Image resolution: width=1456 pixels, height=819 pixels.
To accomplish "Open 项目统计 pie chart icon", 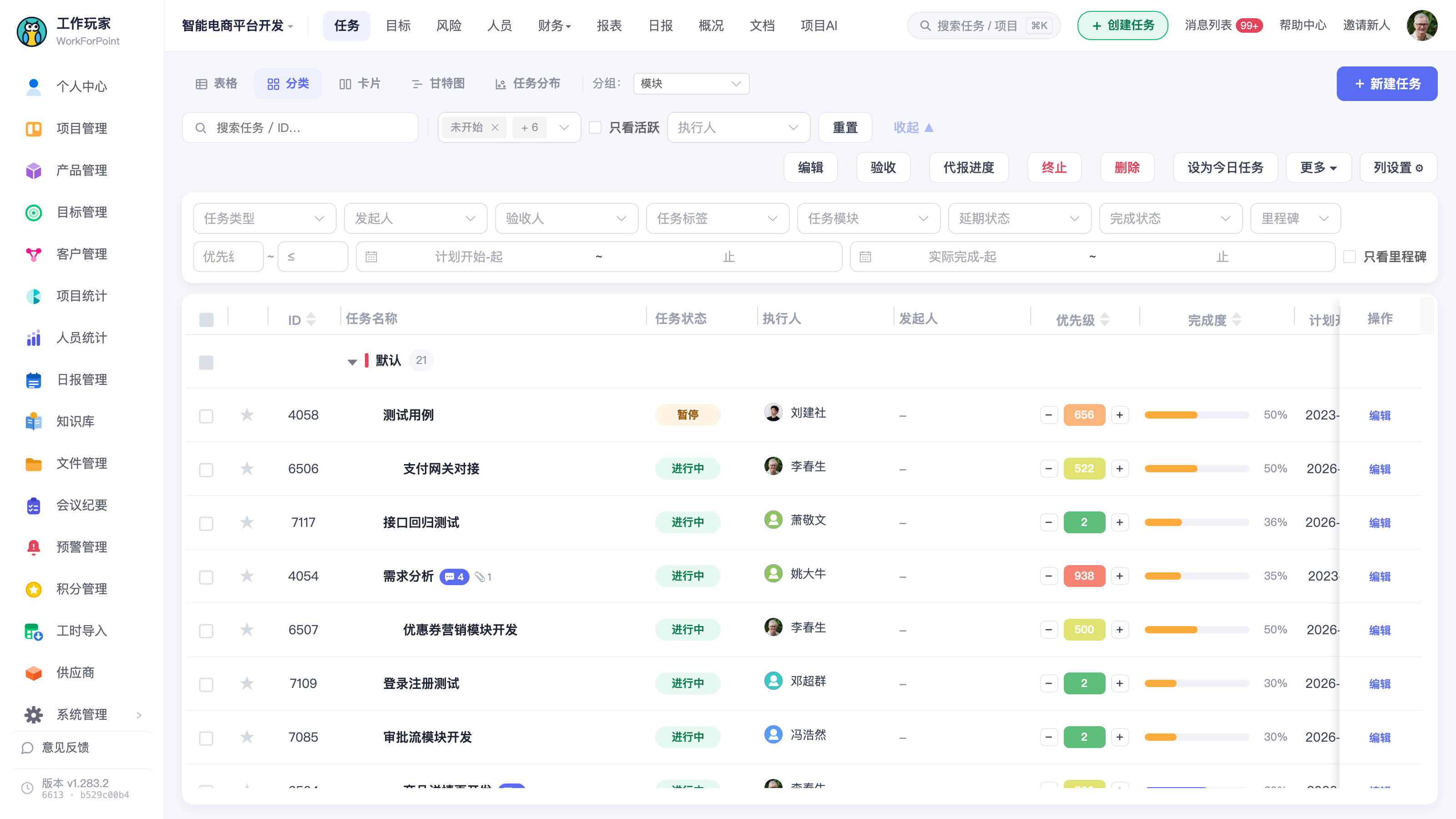I will (33, 296).
